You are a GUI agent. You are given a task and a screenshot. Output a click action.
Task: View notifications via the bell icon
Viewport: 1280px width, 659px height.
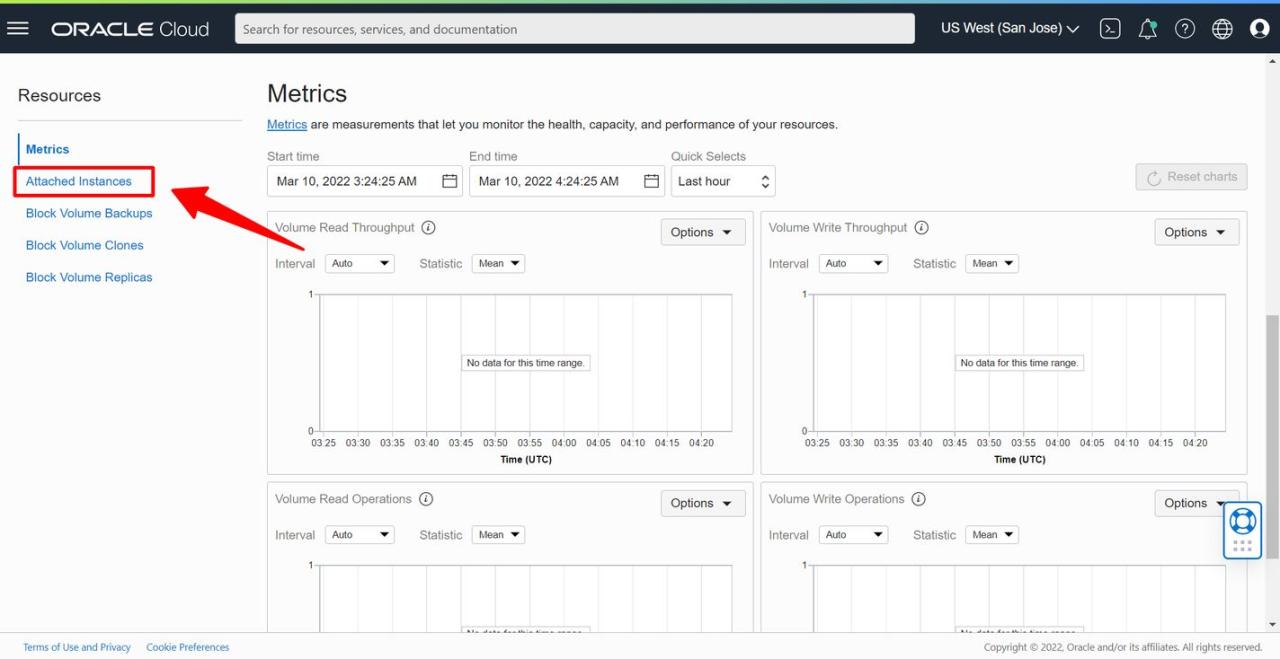click(x=1148, y=29)
